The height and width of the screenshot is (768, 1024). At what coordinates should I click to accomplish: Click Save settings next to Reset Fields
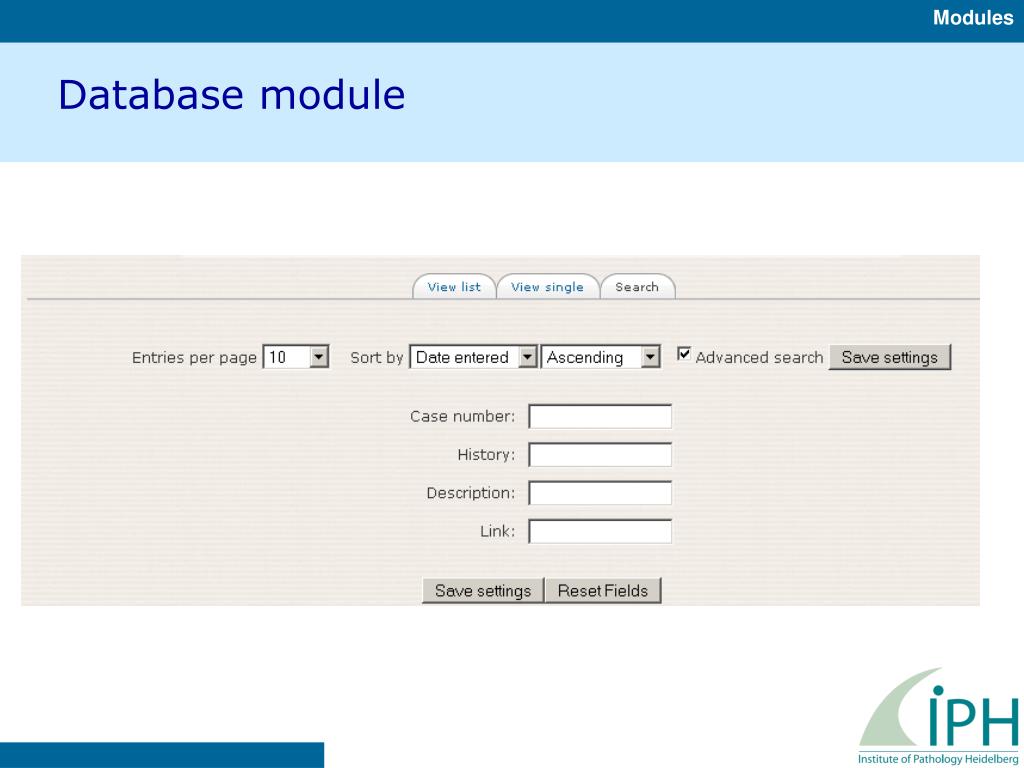point(483,590)
